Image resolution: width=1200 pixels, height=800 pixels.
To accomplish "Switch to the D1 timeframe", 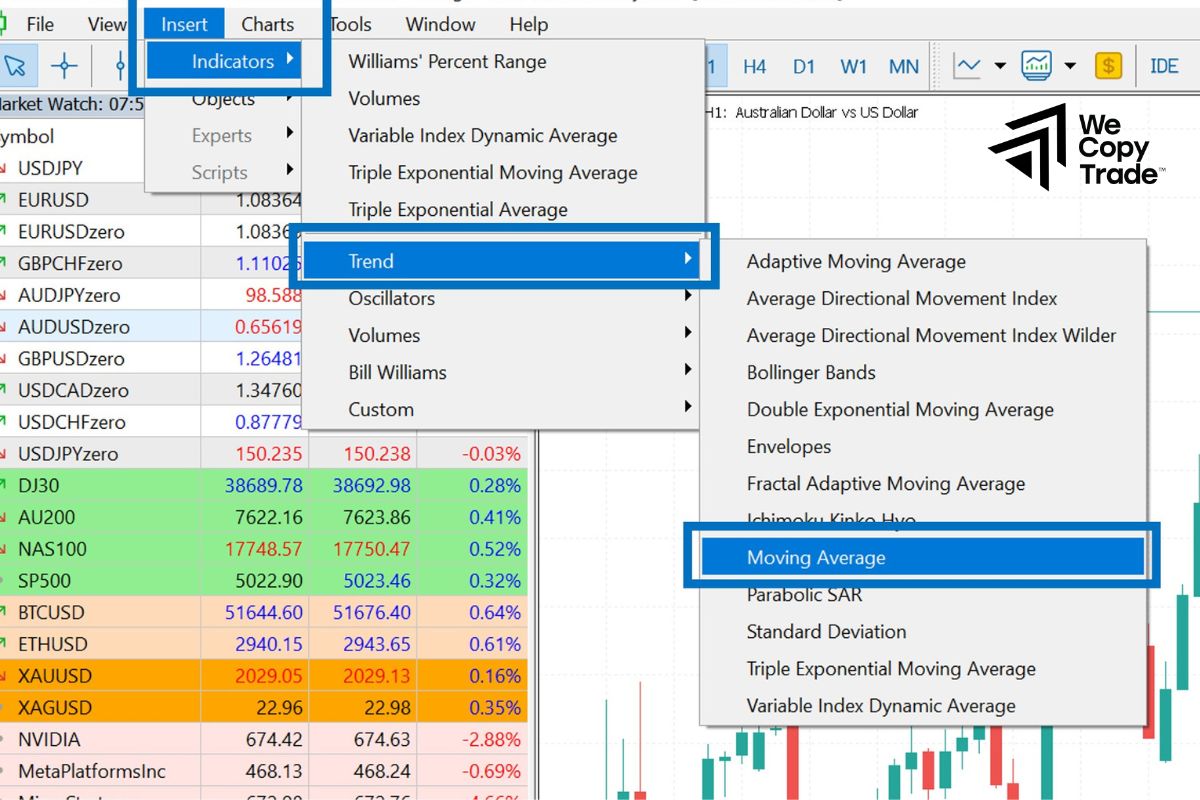I will click(x=804, y=66).
